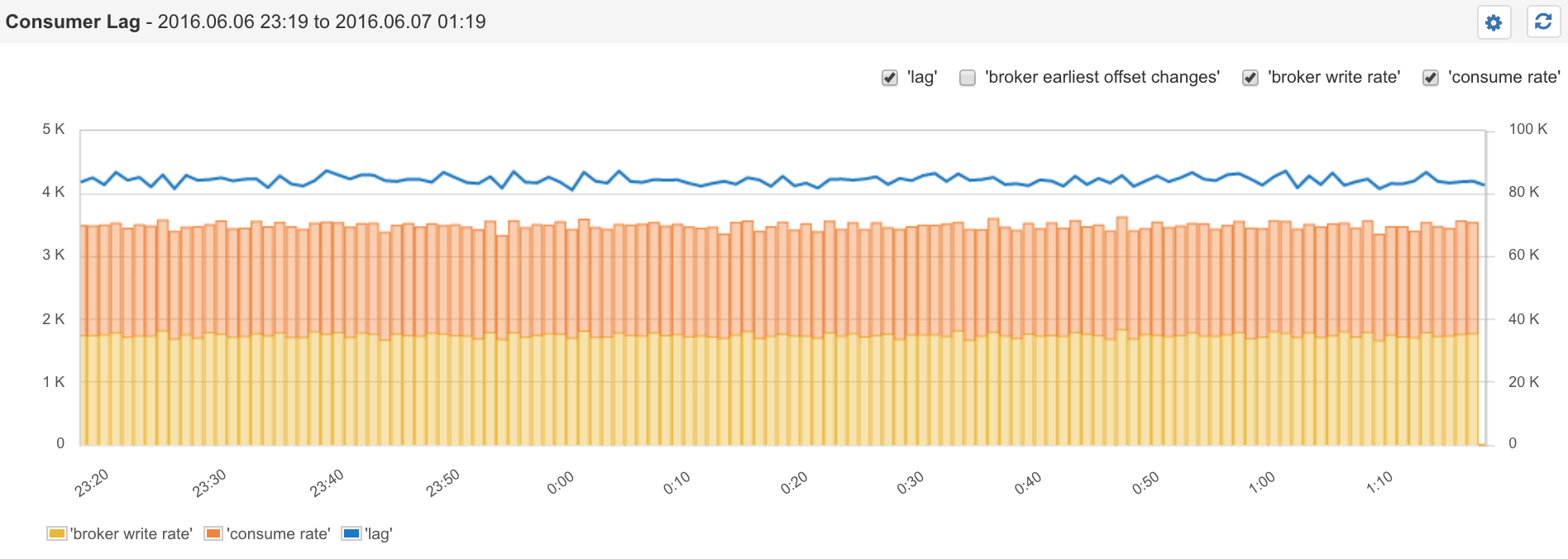Uncheck the 'lag' series checkbox
1568x559 pixels.
point(890,78)
